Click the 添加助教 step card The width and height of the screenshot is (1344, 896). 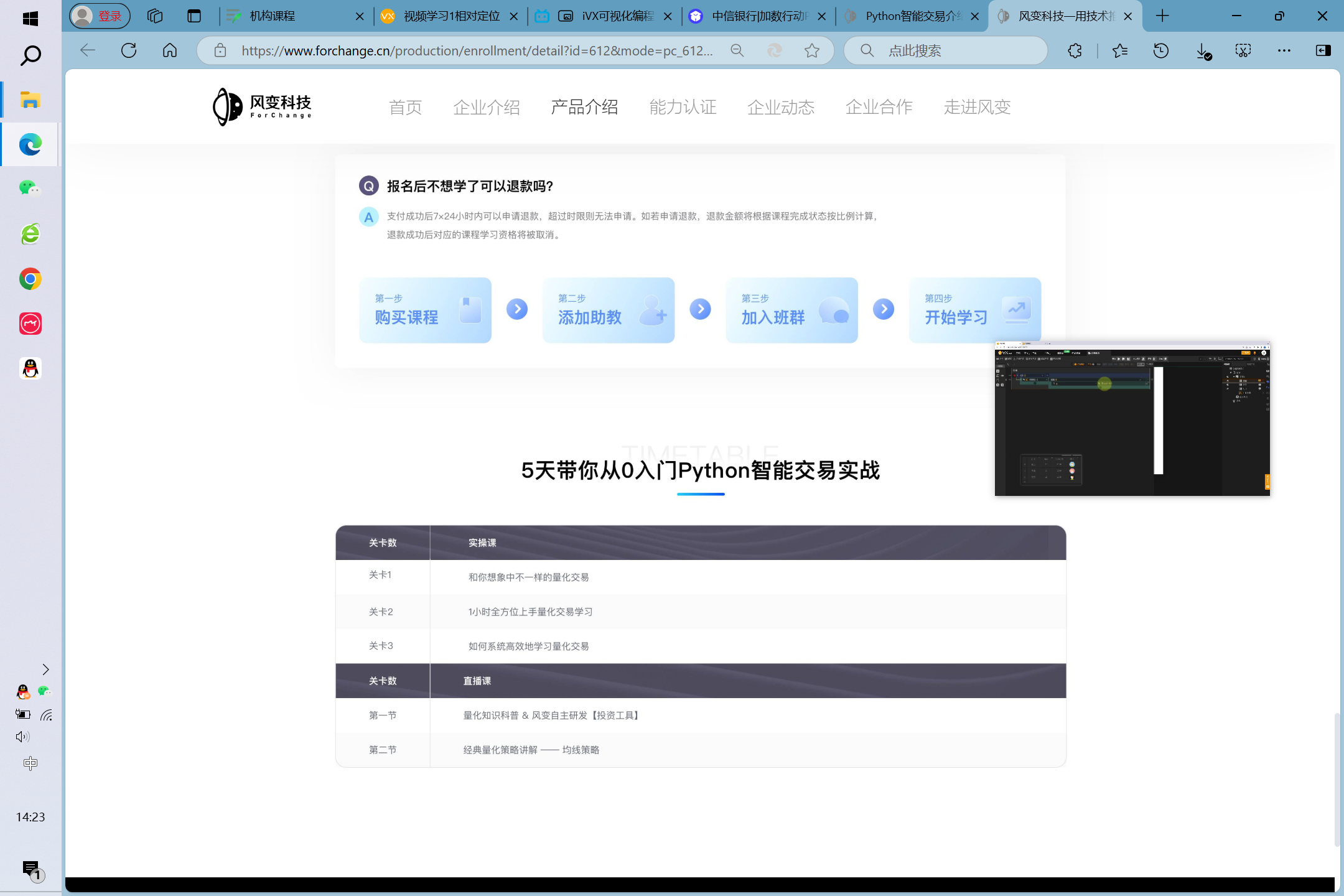click(x=609, y=310)
